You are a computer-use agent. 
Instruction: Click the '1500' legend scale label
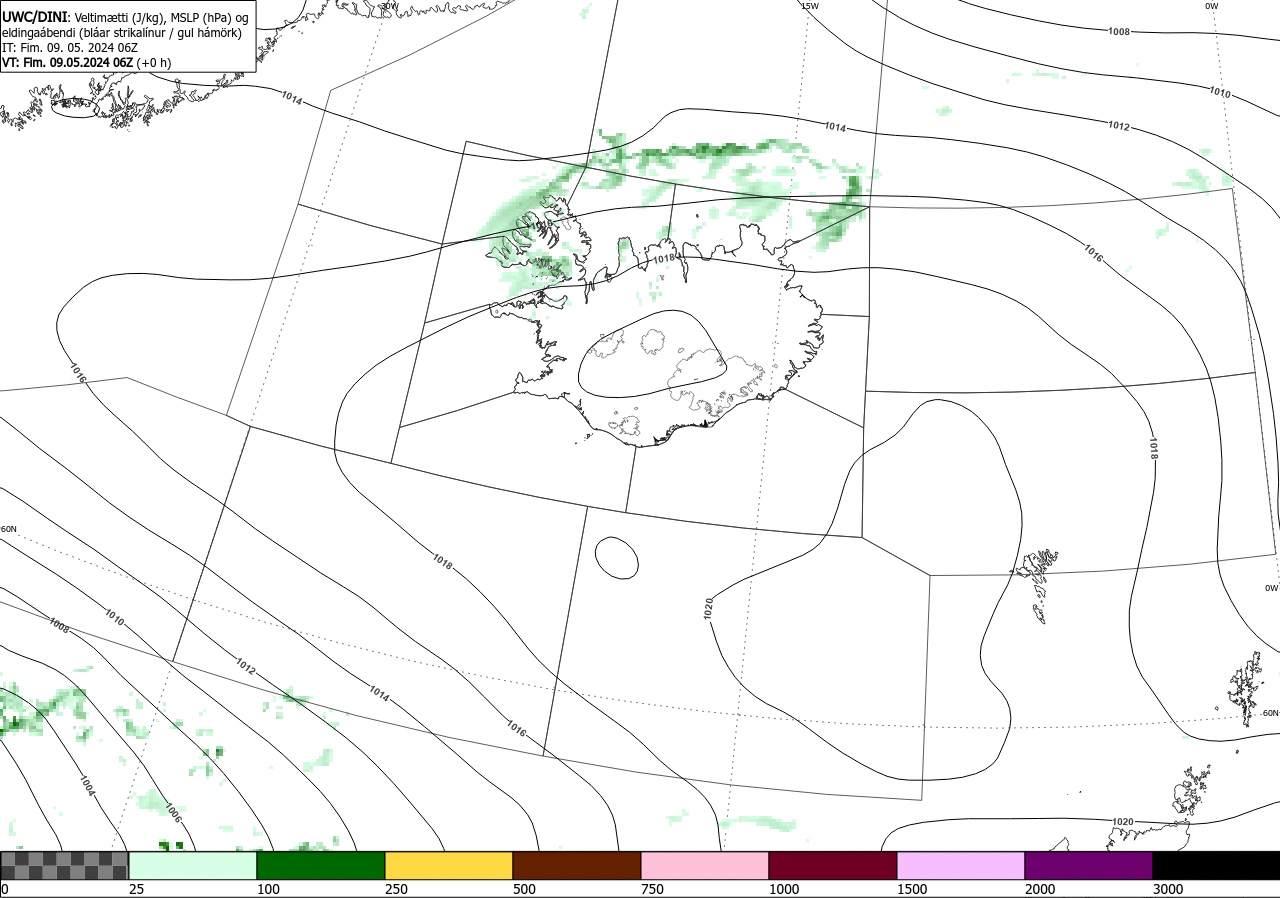tap(912, 889)
